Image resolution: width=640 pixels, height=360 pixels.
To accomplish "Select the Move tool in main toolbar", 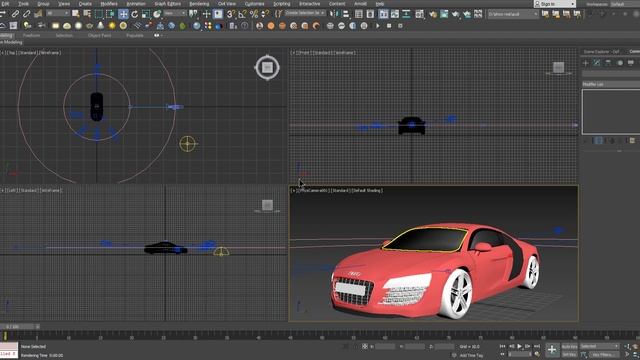I will coord(123,14).
